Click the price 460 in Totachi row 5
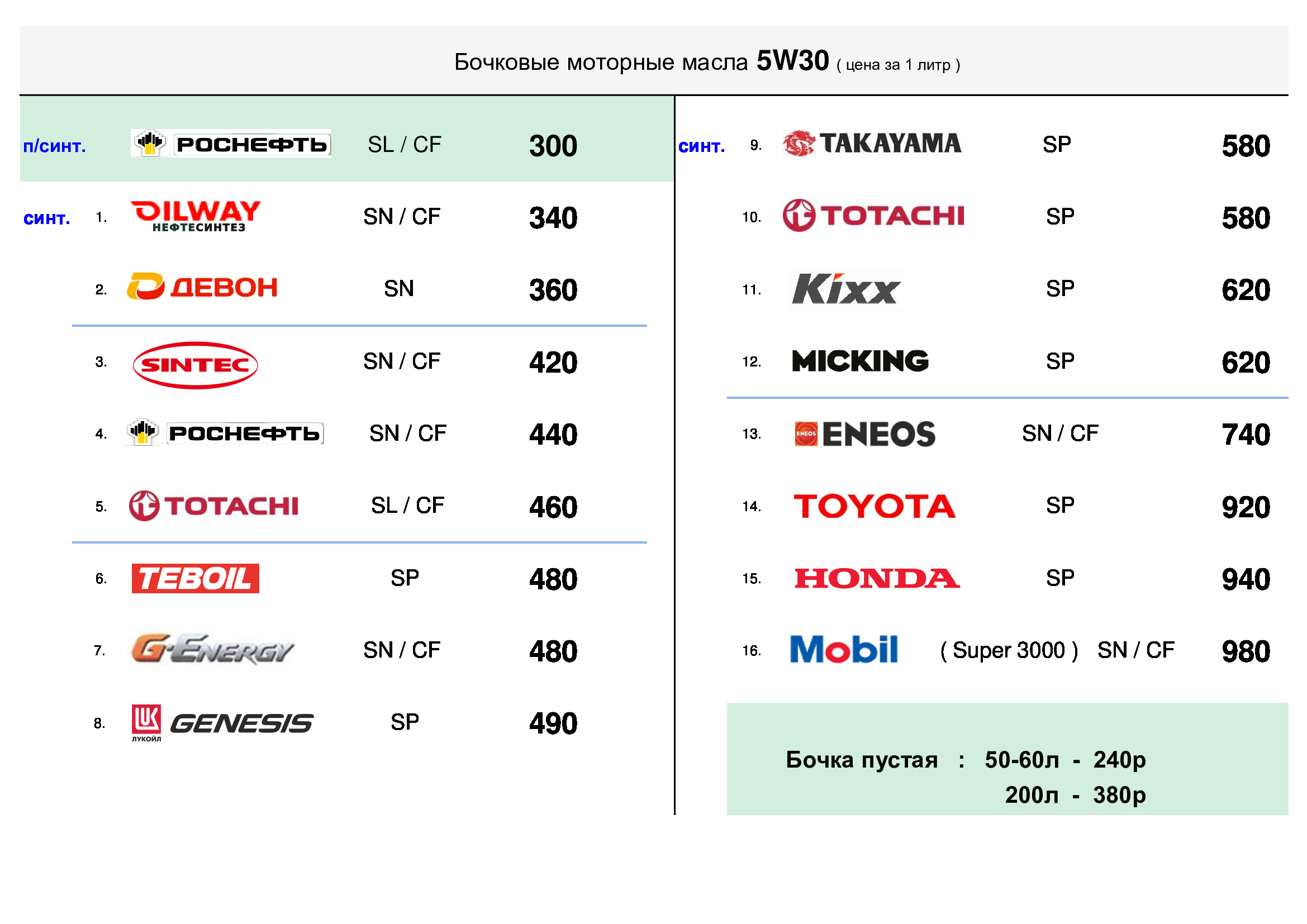 [x=553, y=507]
